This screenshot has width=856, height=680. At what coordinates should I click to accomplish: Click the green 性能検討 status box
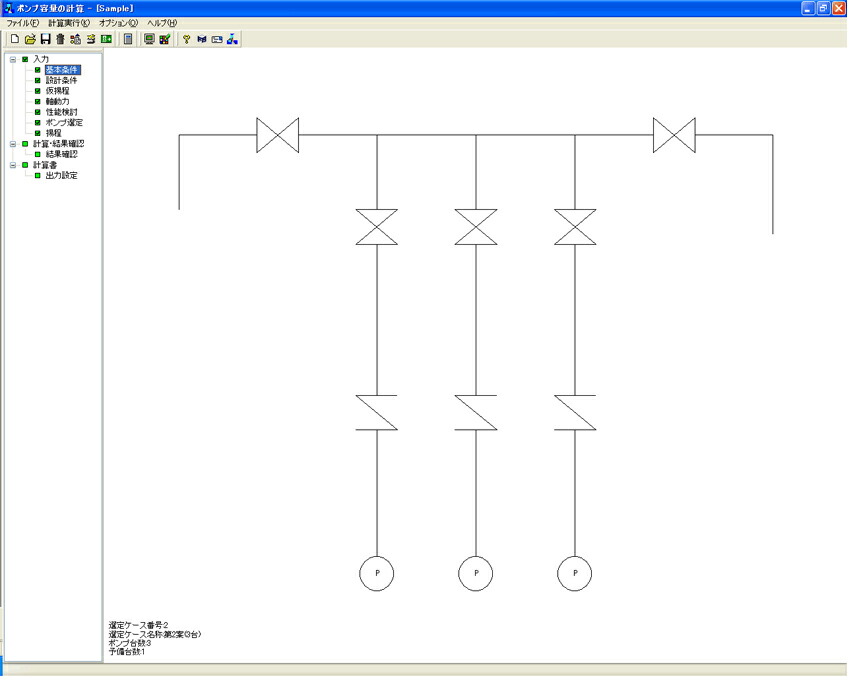tap(38, 112)
